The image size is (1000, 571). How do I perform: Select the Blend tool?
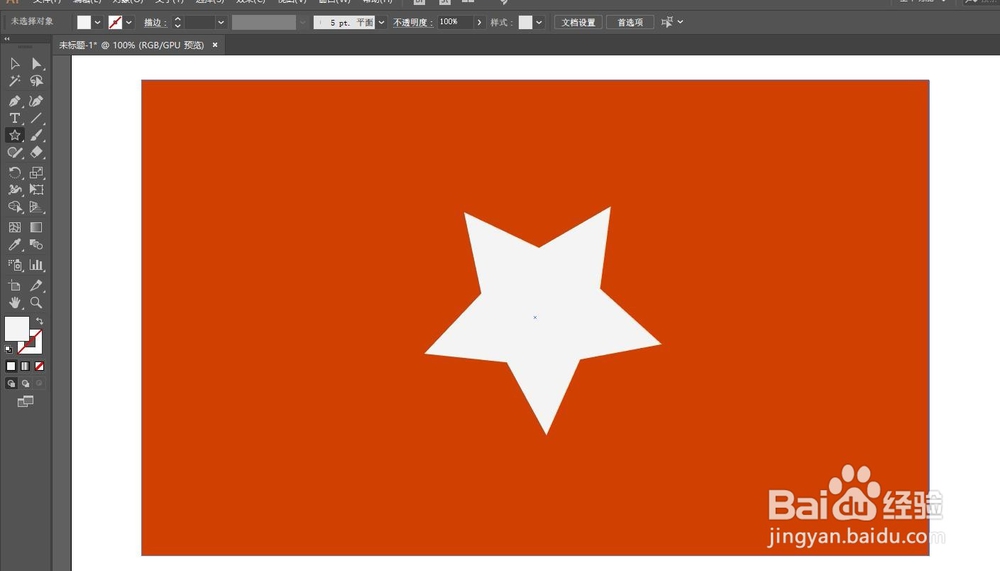point(36,245)
